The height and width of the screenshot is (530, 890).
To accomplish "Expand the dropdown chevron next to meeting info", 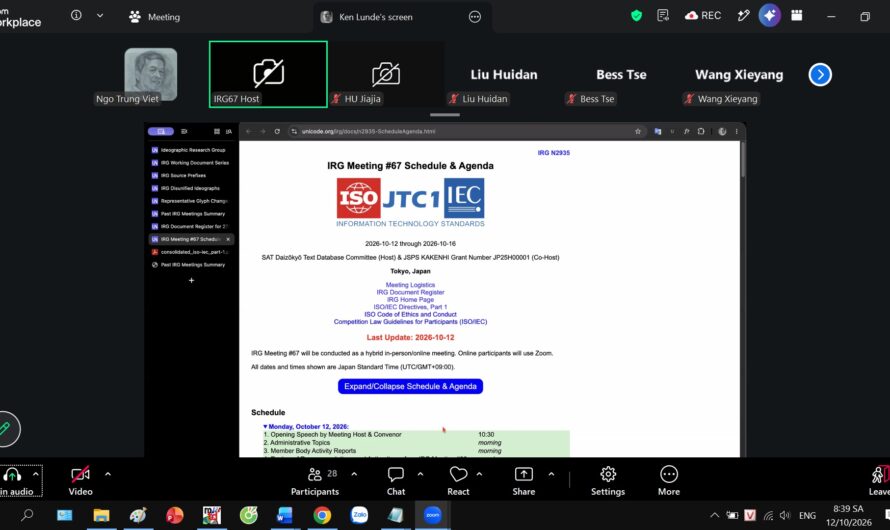I will tap(100, 15).
